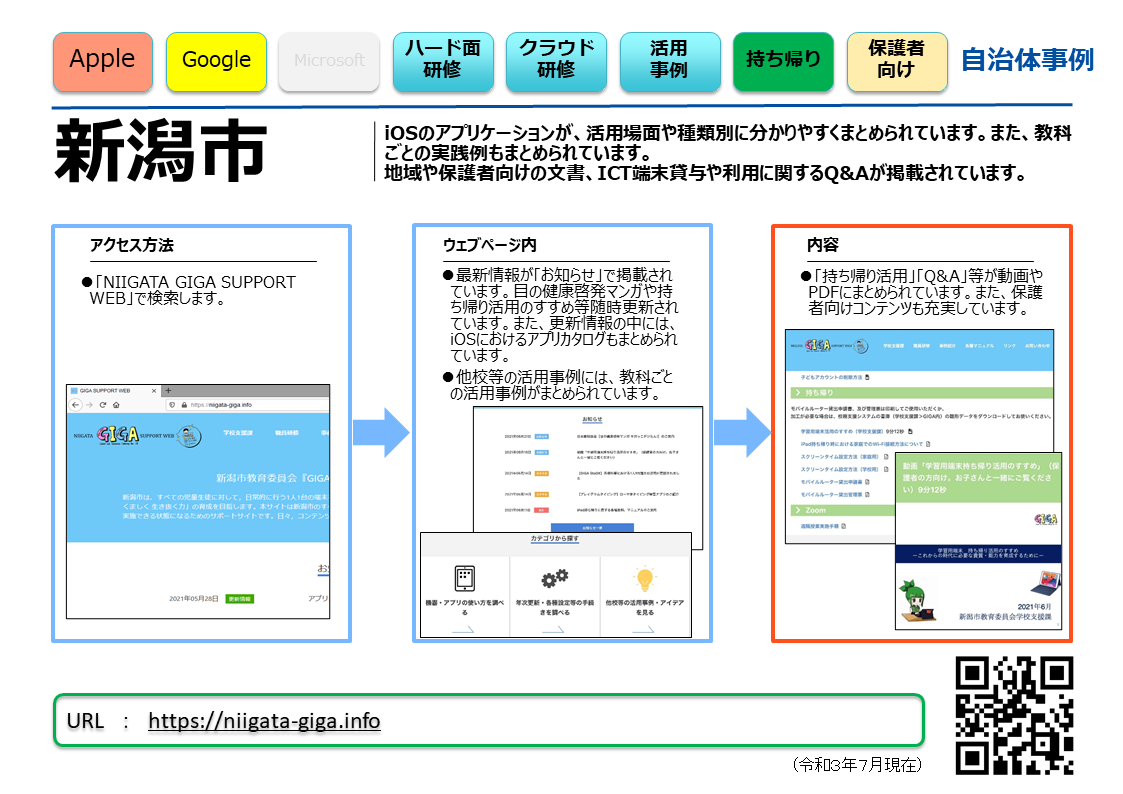Click the document icon beside 子どもアカウントの削除方法
Image resolution: width=1123 pixels, height=794 pixels.
(867, 377)
